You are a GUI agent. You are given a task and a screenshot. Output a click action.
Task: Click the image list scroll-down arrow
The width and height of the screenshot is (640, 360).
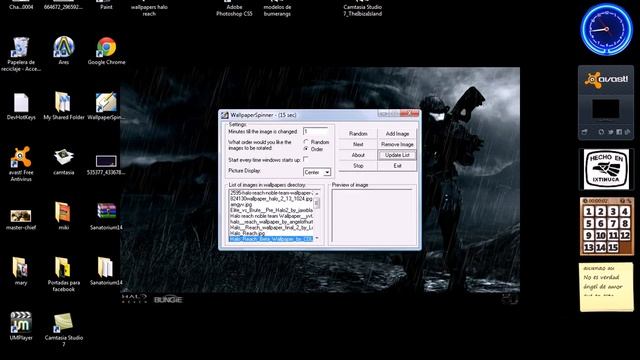(x=317, y=238)
